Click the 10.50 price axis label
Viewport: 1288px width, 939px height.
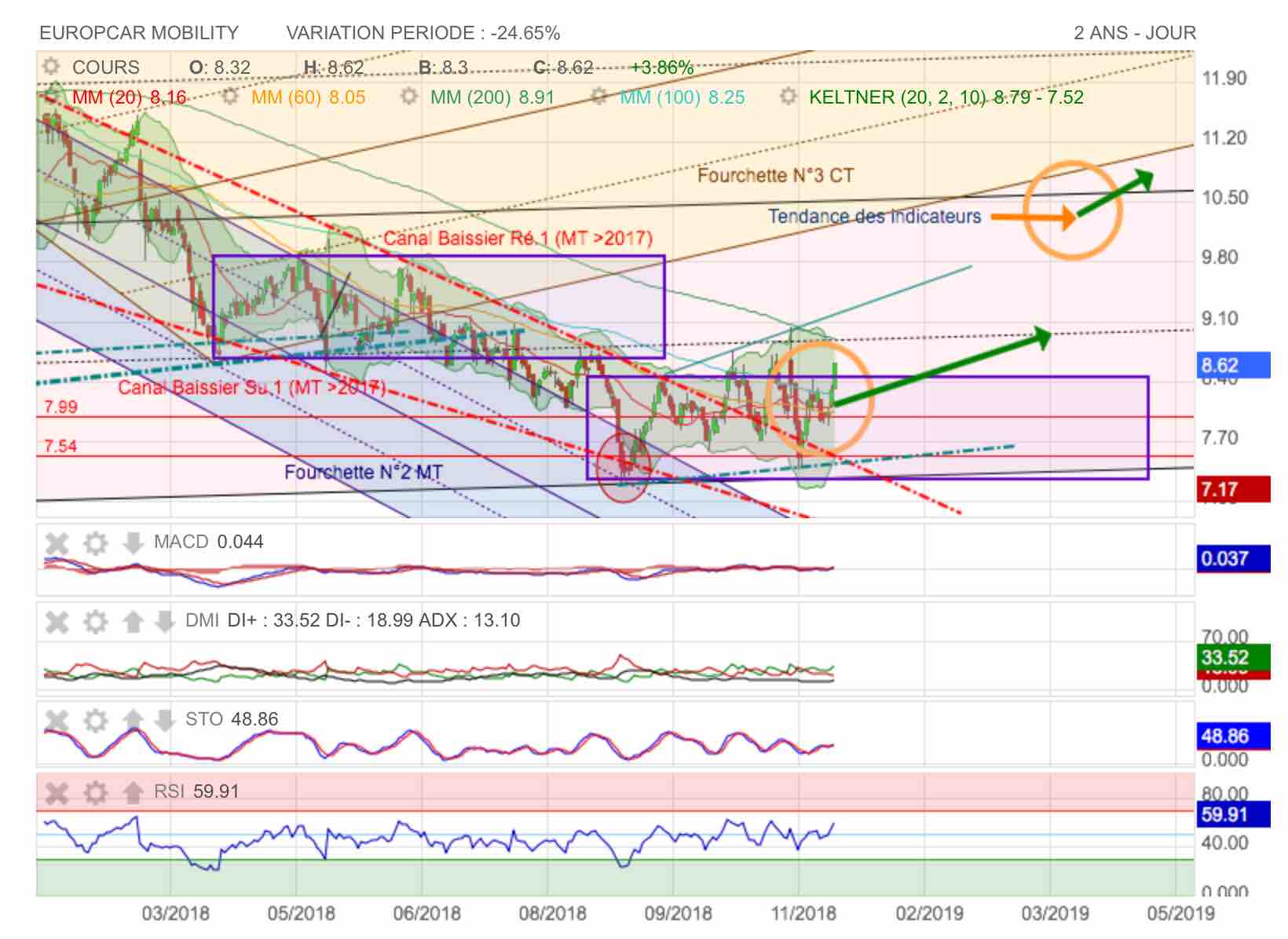[x=1224, y=197]
